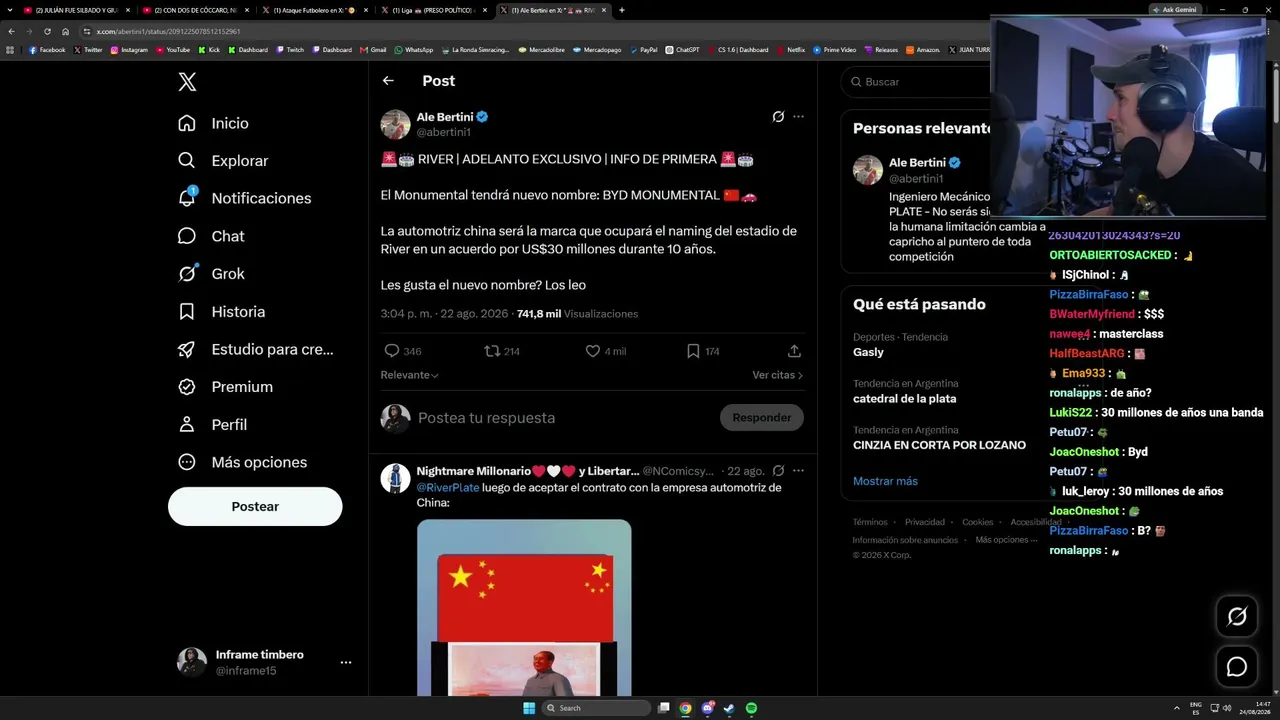1280x720 pixels.
Task: Click Grok icon on Nightmare Millonario's reply
Action: tap(778, 471)
